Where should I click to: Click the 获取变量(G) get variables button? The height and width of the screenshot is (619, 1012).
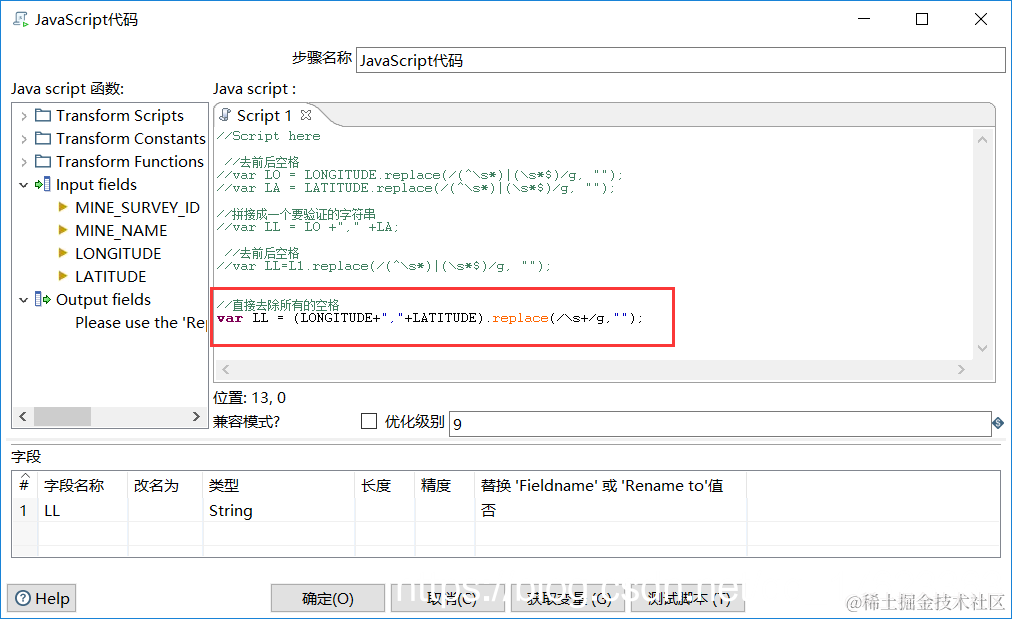pyautogui.click(x=568, y=598)
